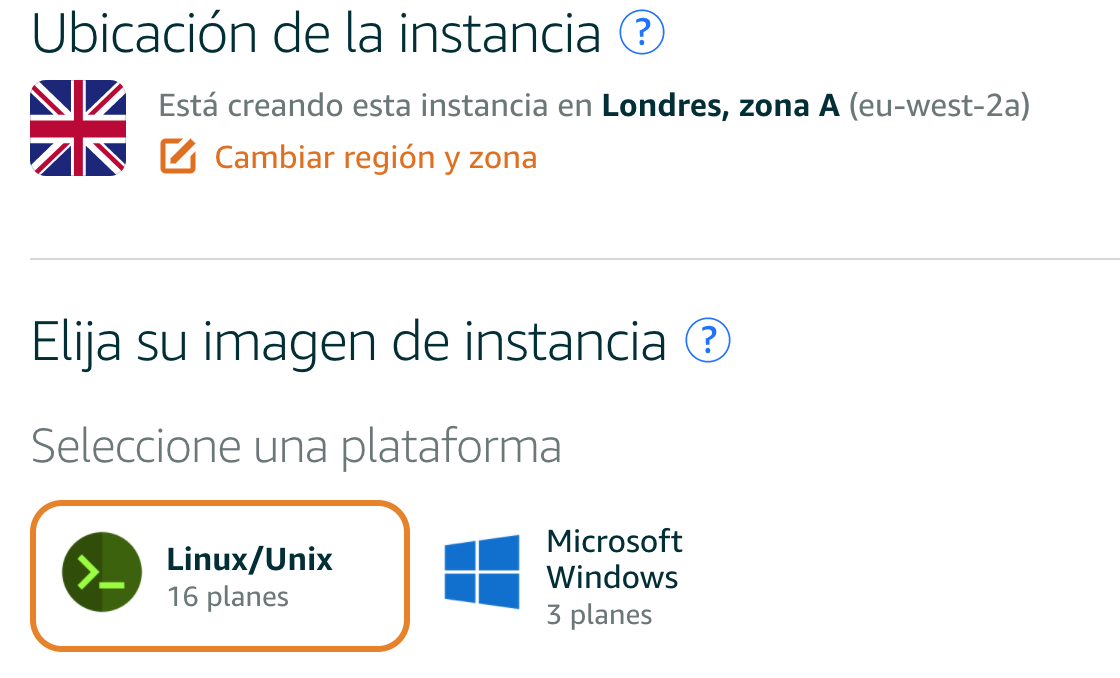This screenshot has height=678, width=1120.
Task: Click the United Kingdom flag icon
Action: pos(78,128)
